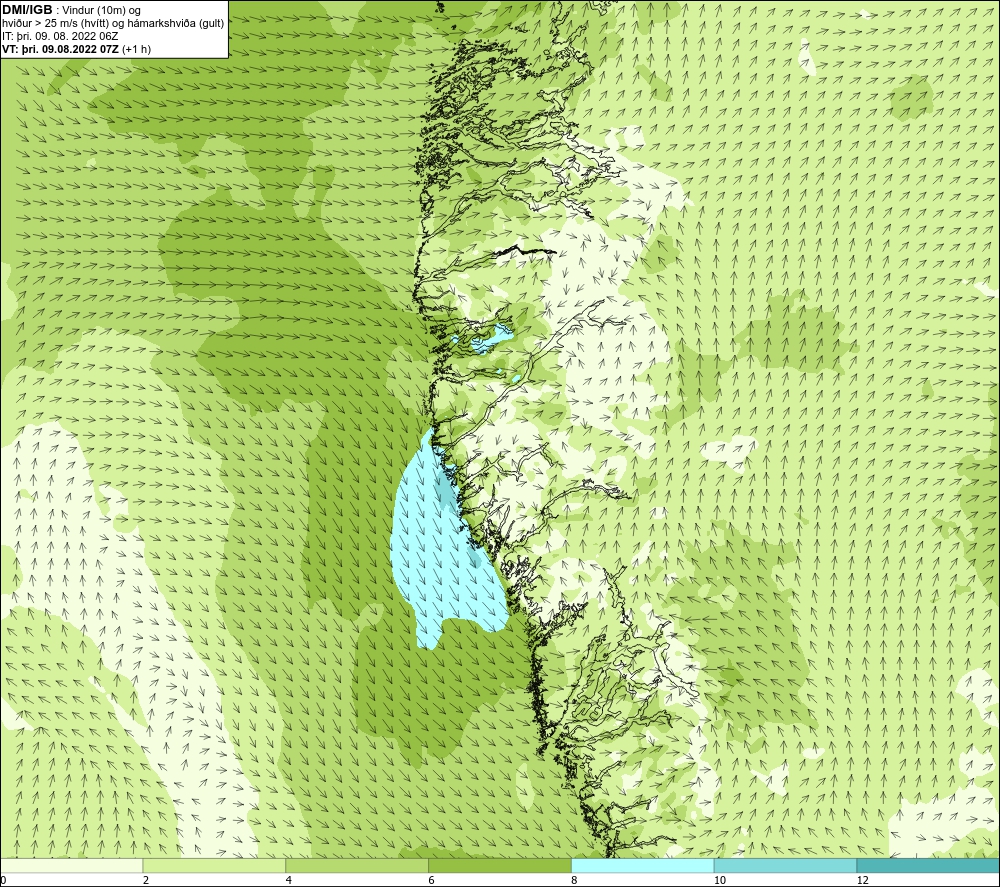Click the legend scale label '6'

pos(432,881)
